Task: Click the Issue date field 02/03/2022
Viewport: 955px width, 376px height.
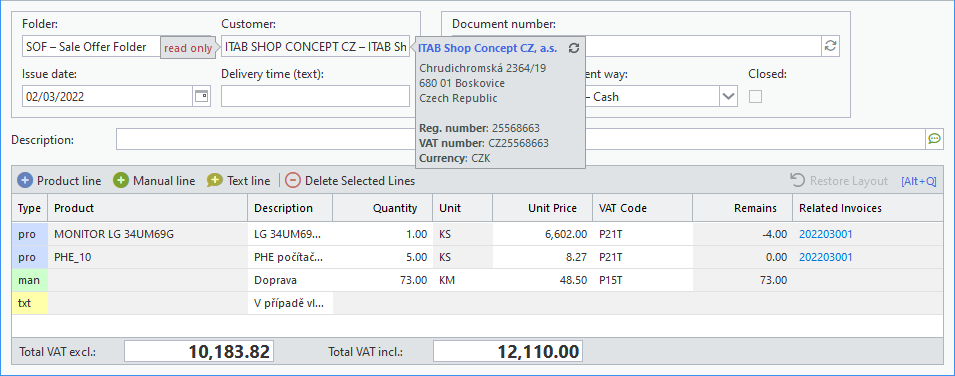Action: (108, 96)
